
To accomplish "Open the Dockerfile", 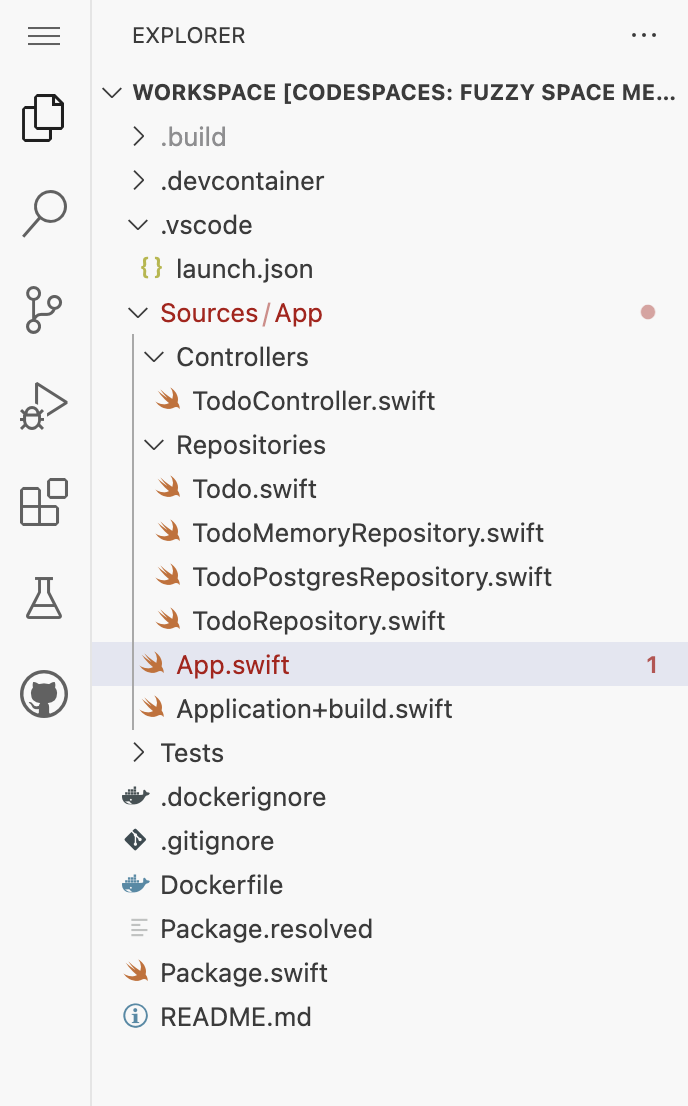I will click(221, 885).
